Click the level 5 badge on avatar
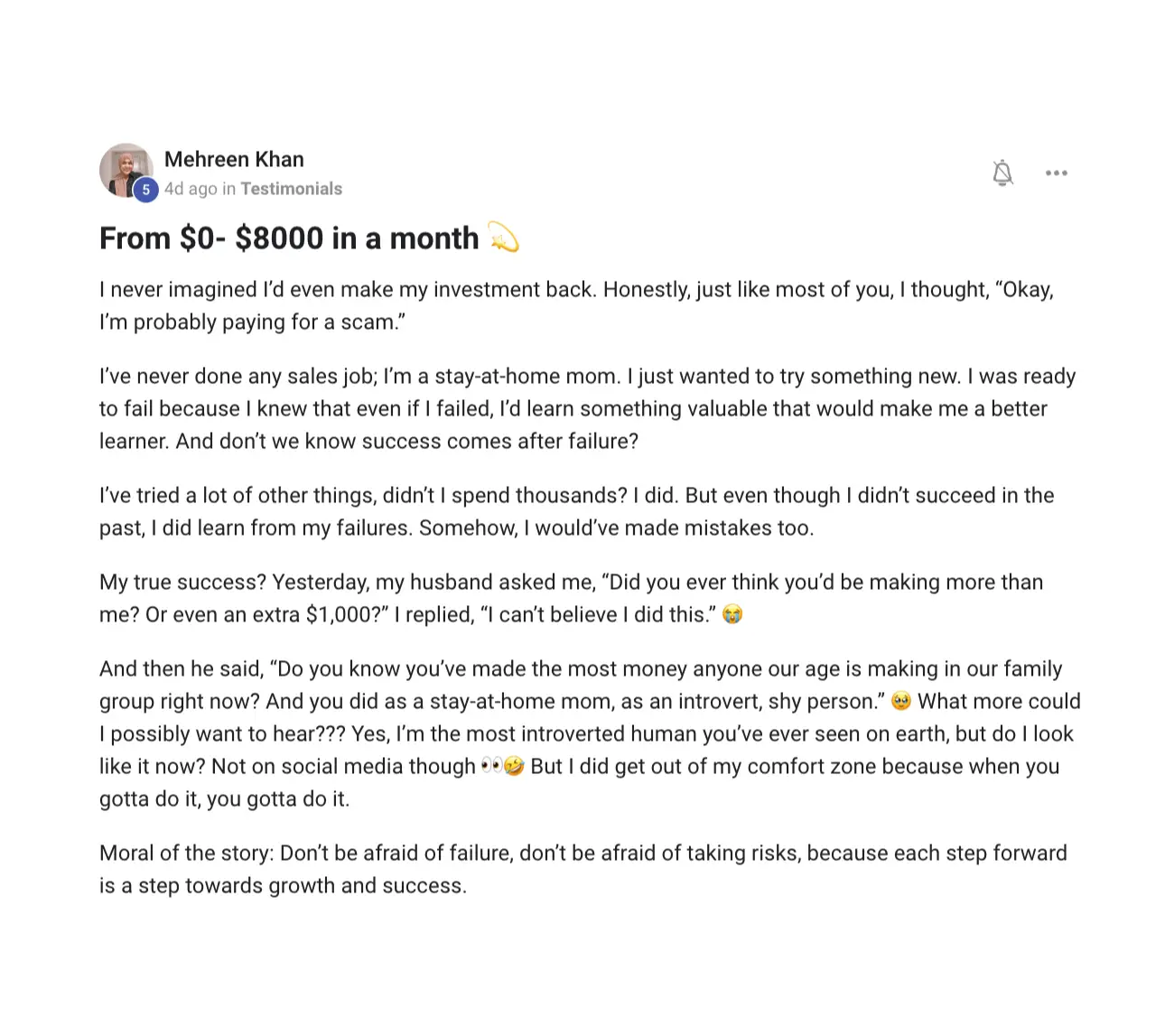Viewport: 1165px width, 1036px height. click(x=146, y=190)
